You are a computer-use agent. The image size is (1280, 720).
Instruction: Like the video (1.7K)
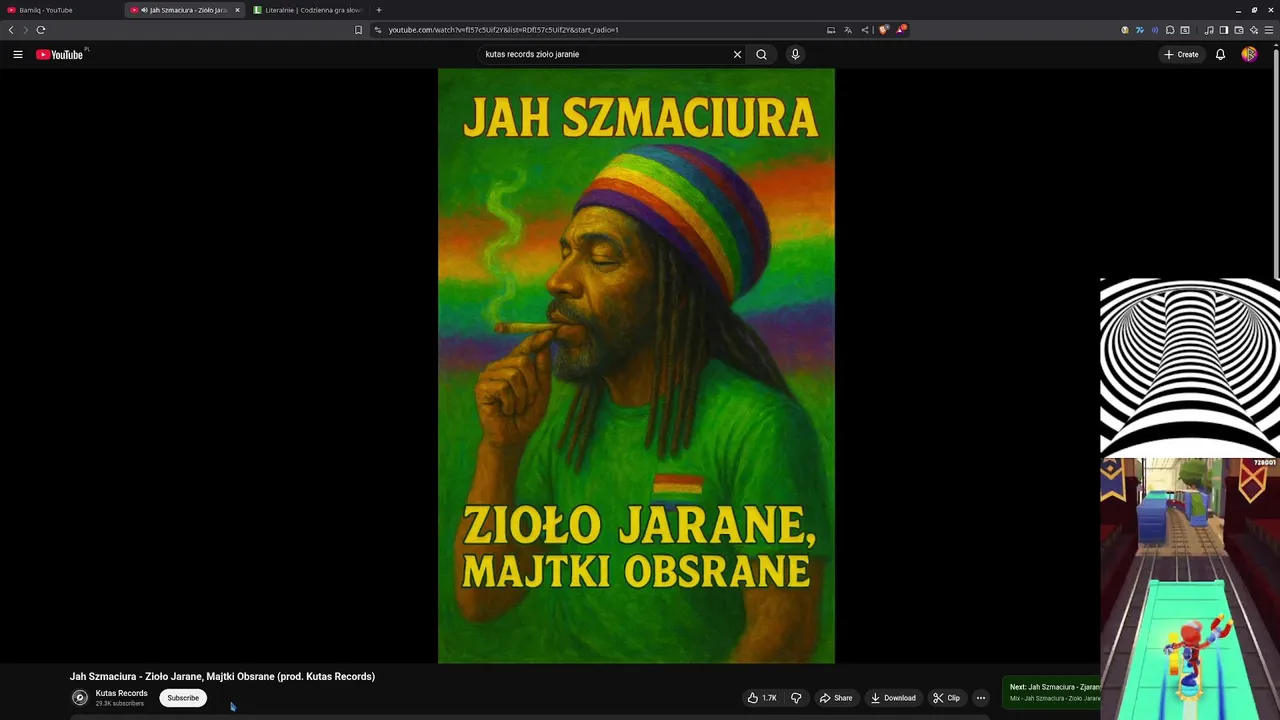point(762,698)
